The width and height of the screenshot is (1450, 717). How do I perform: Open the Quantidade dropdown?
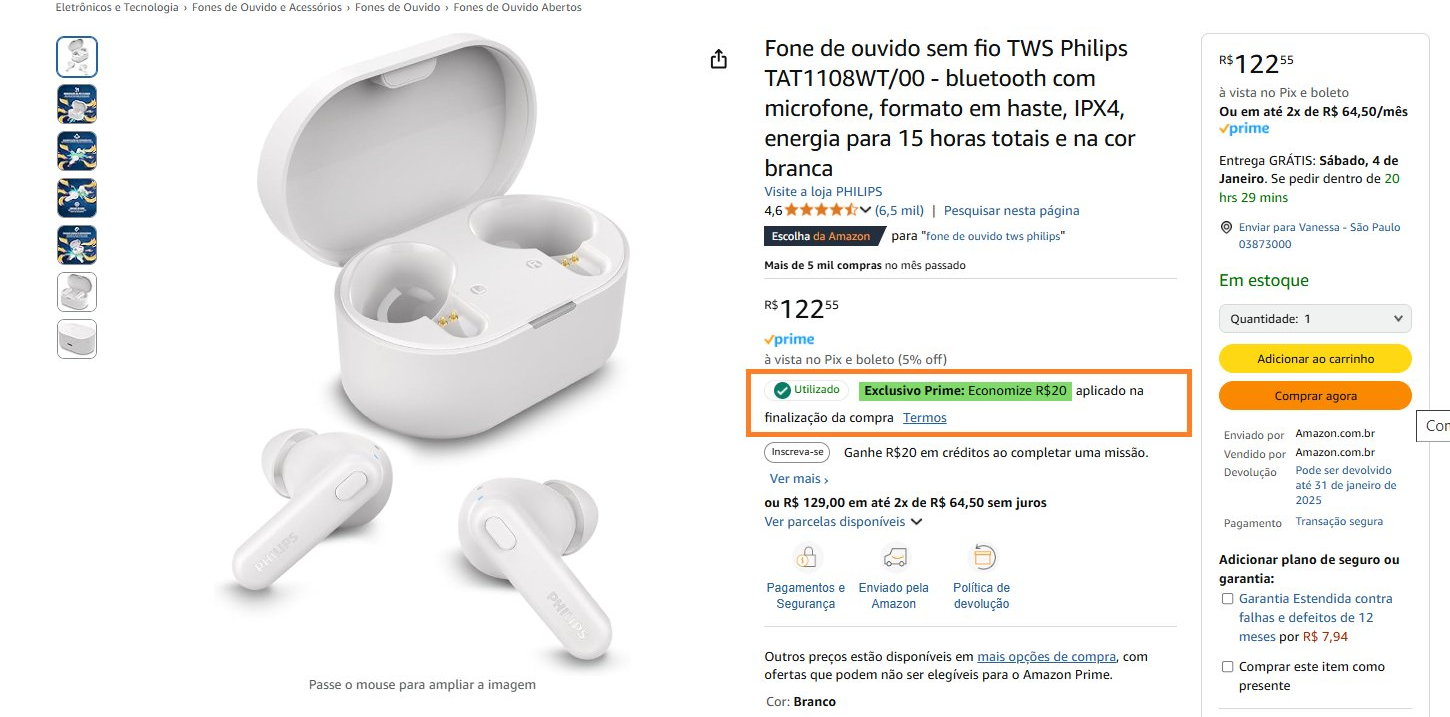click(x=1315, y=319)
